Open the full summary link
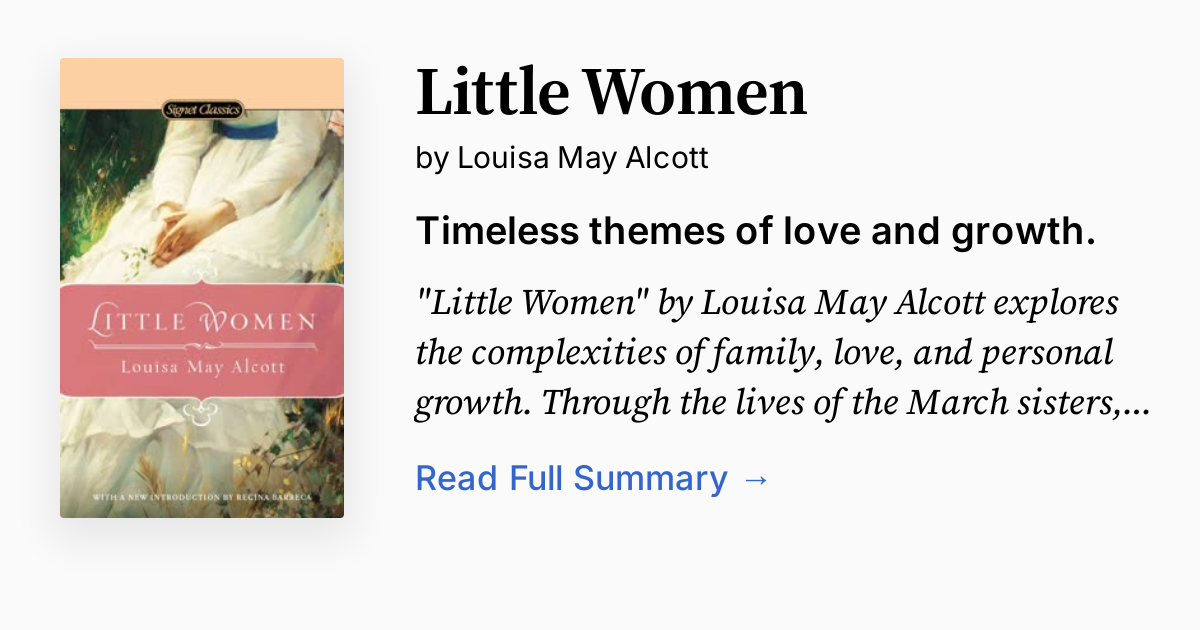 (x=574, y=478)
